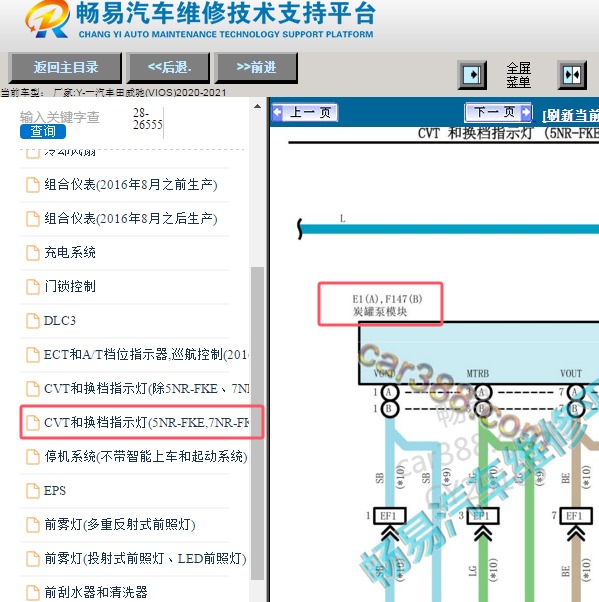Click the 当前车型 vehicle info text
This screenshot has width=599, height=602.
click(x=114, y=93)
